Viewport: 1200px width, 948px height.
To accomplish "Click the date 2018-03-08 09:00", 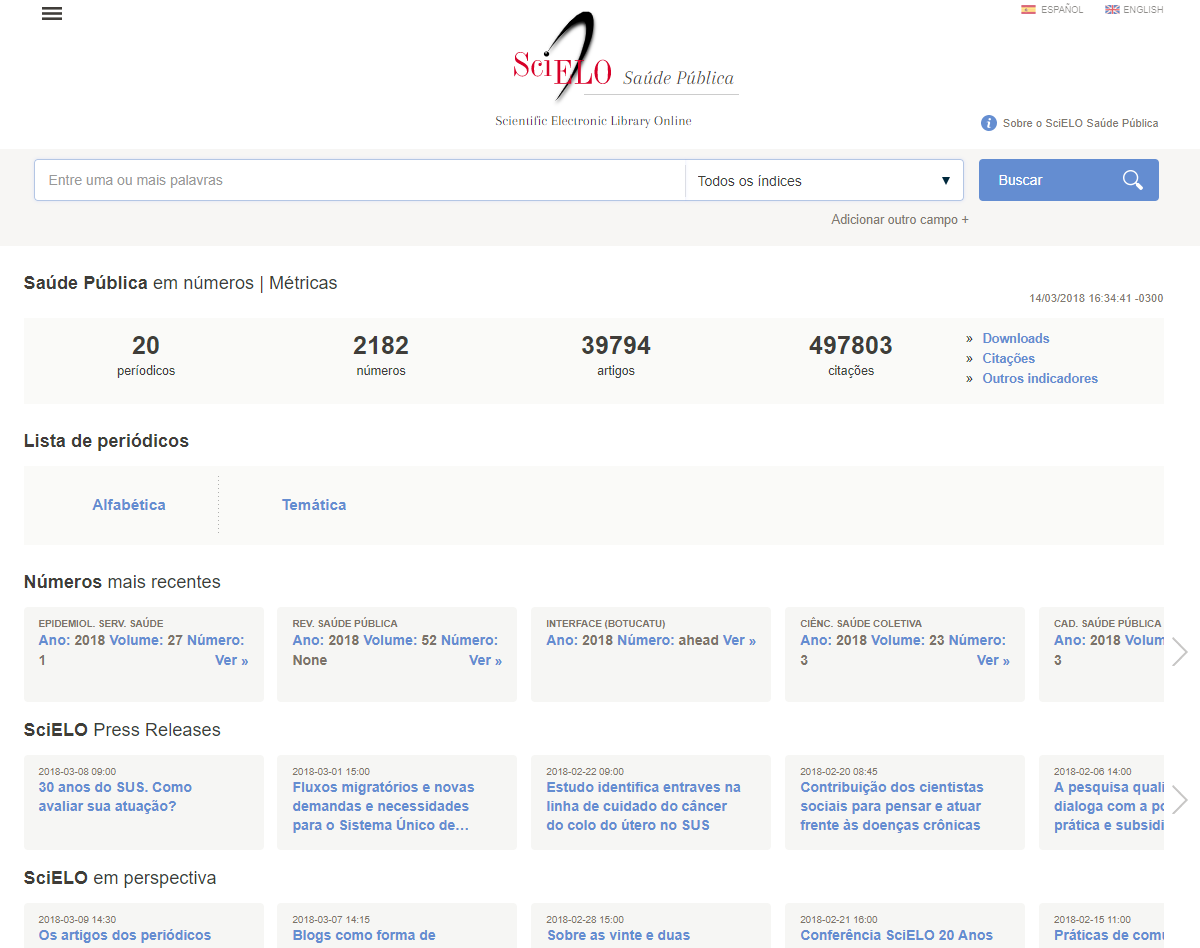I will click(x=77, y=771).
